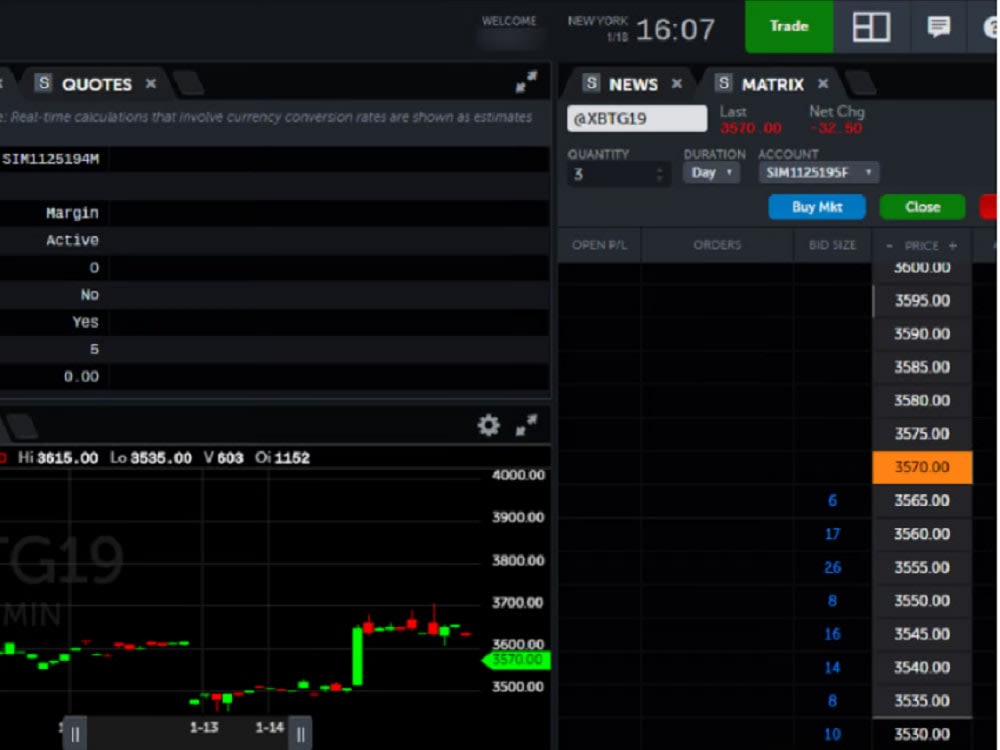Image resolution: width=1000 pixels, height=750 pixels.
Task: Switch to the NEWS tab
Action: tap(633, 84)
